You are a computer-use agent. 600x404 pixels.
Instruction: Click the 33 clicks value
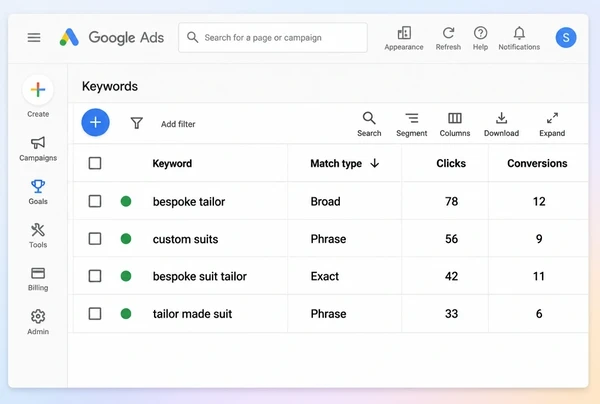tap(452, 314)
